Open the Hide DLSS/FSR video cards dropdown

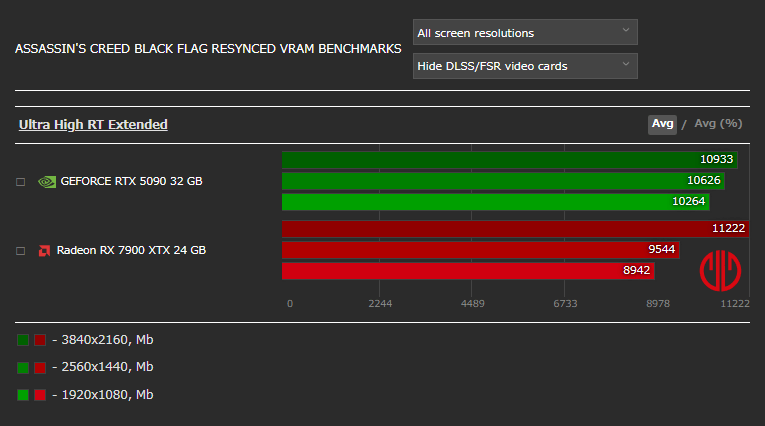[x=525, y=66]
